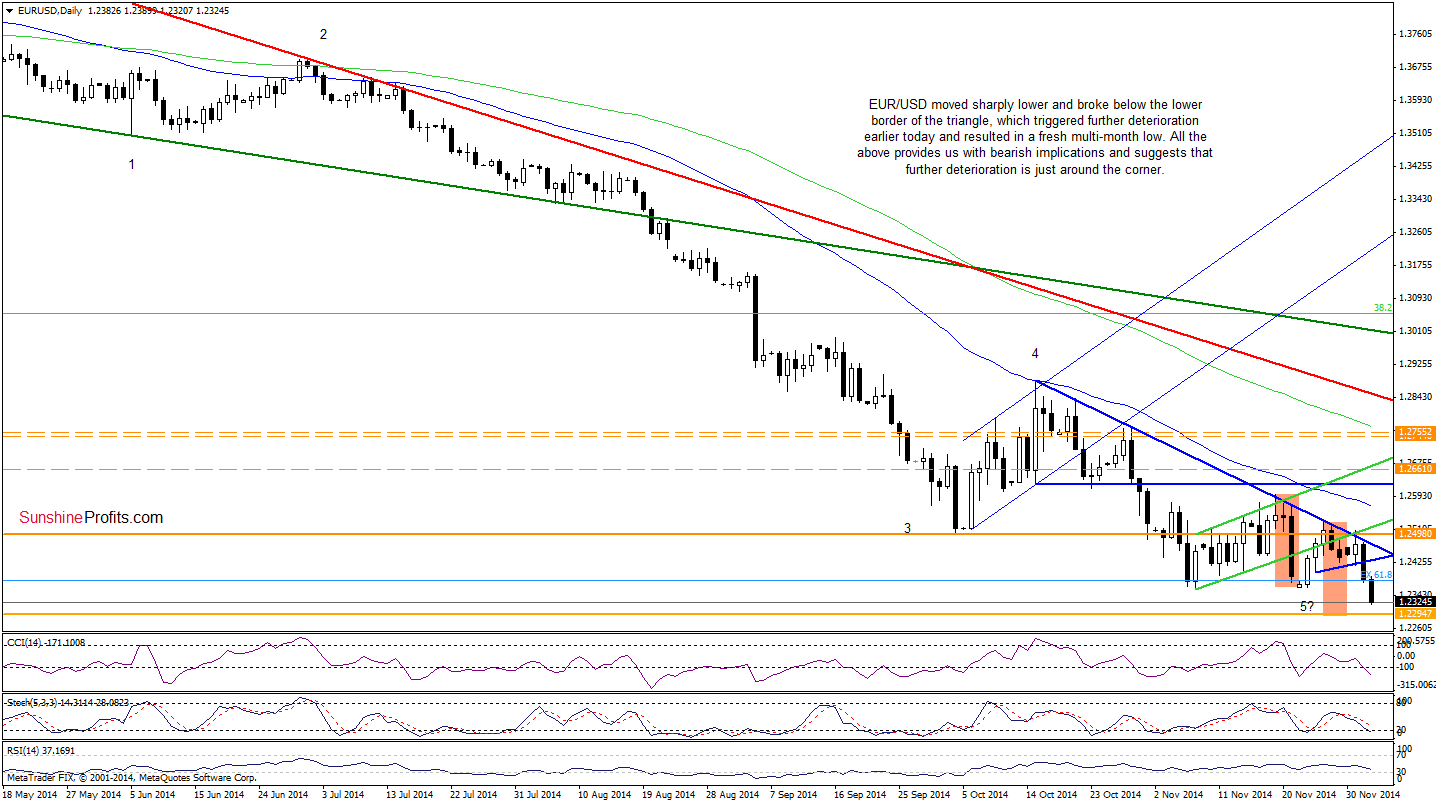The image size is (1436, 803).
Task: Click the 1.22605 price axis label
Action: [x=1414, y=628]
